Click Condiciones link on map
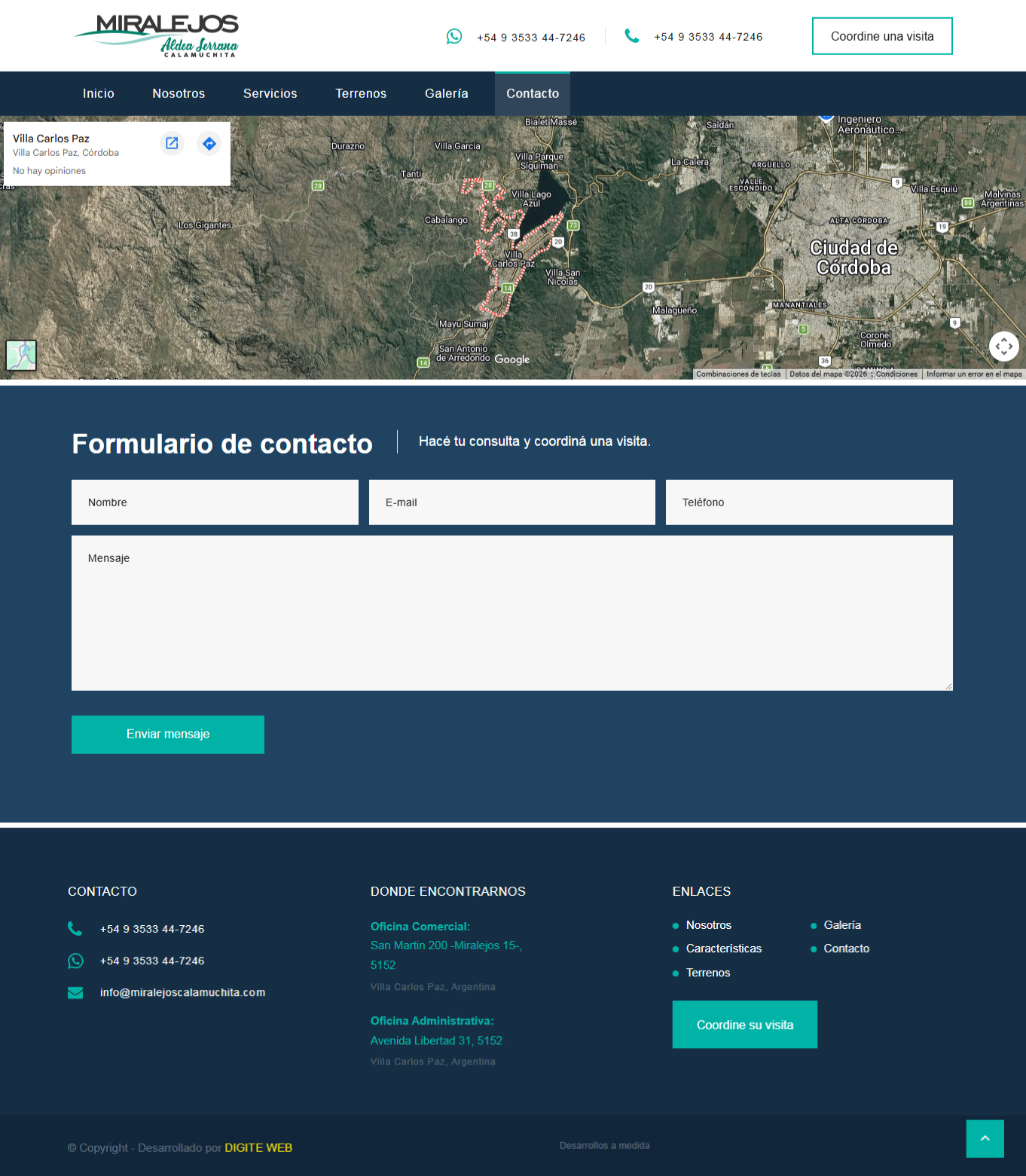Viewport: 1026px width, 1176px height. (896, 374)
